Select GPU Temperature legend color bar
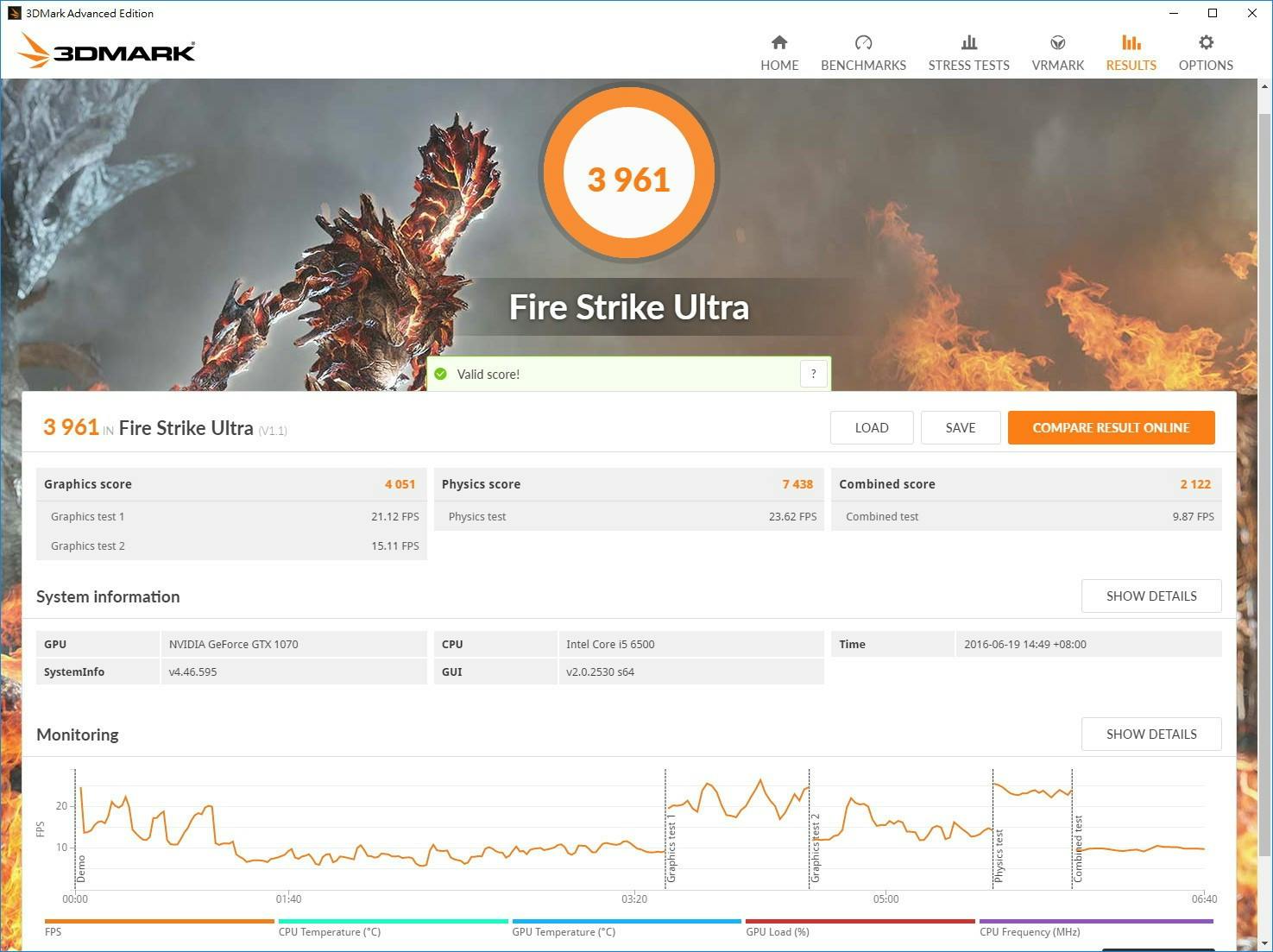 [x=627, y=921]
